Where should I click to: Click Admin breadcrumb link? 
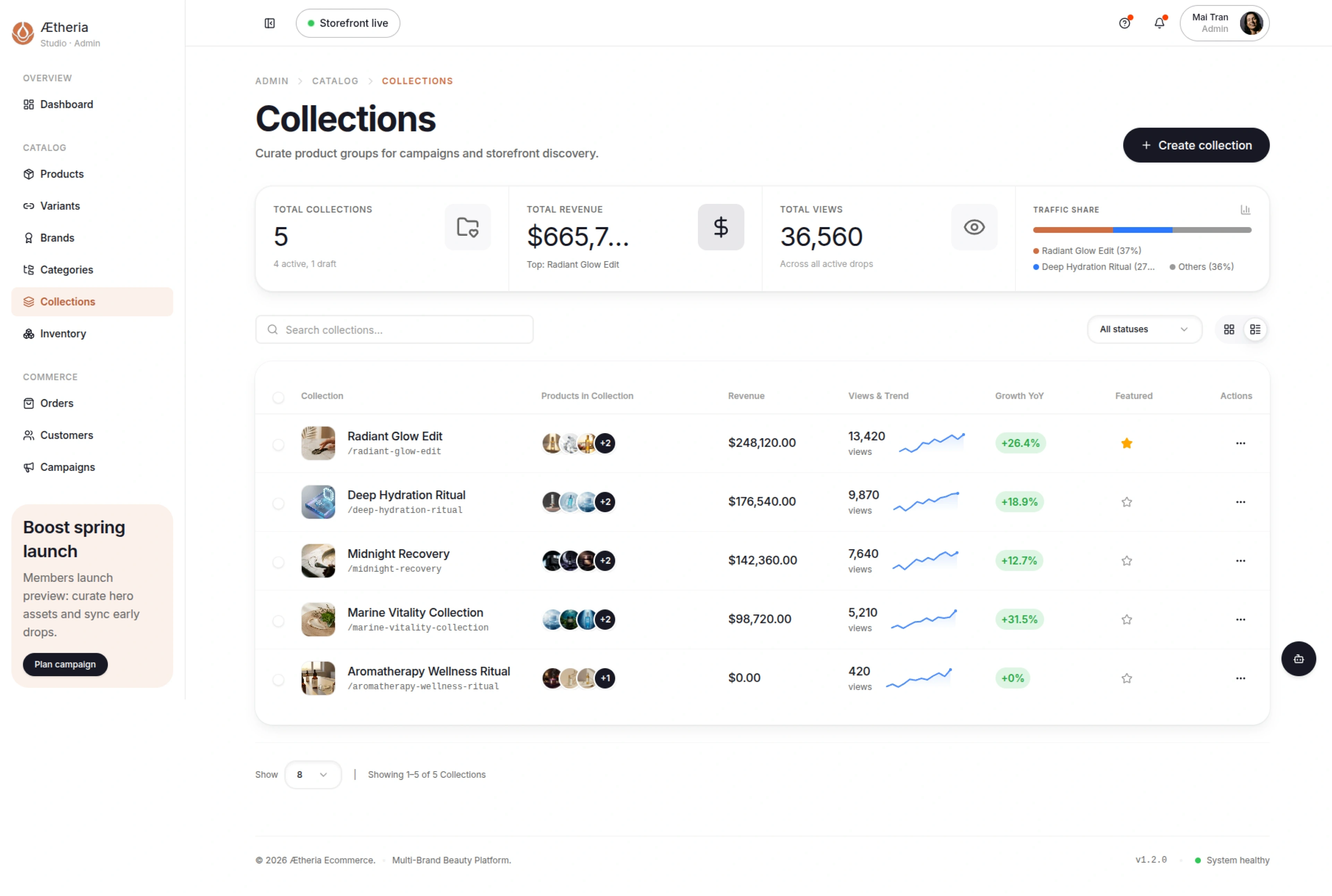coord(272,81)
